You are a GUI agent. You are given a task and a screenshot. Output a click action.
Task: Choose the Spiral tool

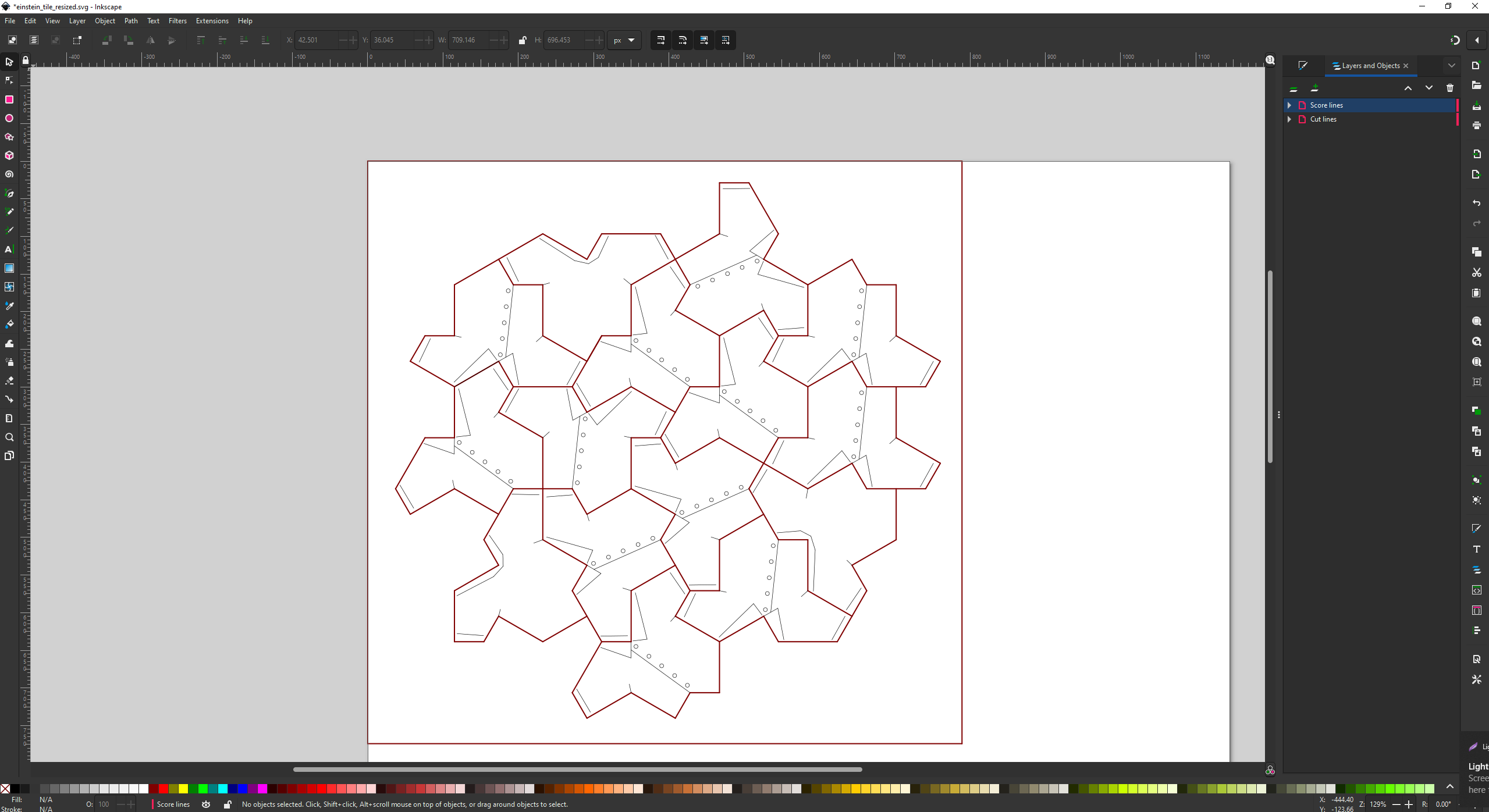[9, 174]
